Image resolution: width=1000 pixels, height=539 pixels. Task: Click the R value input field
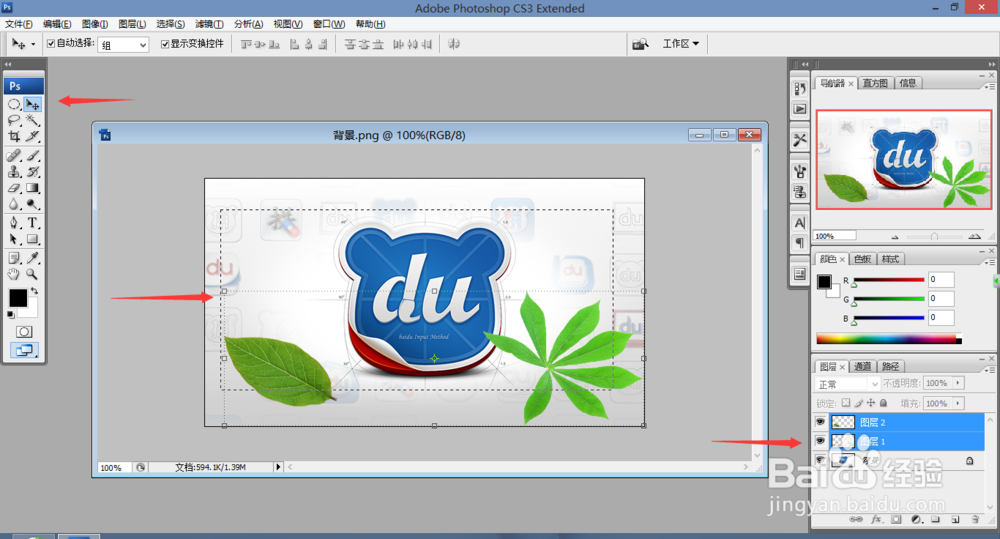pos(941,279)
